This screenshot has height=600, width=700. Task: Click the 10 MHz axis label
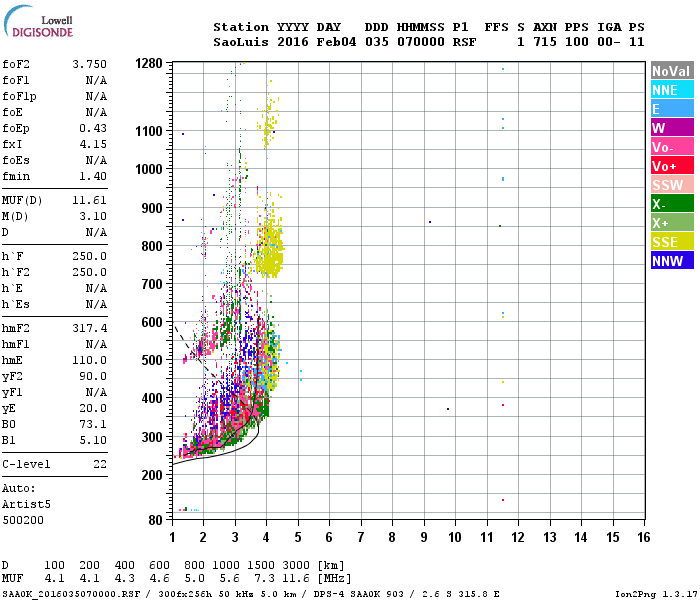[454, 538]
